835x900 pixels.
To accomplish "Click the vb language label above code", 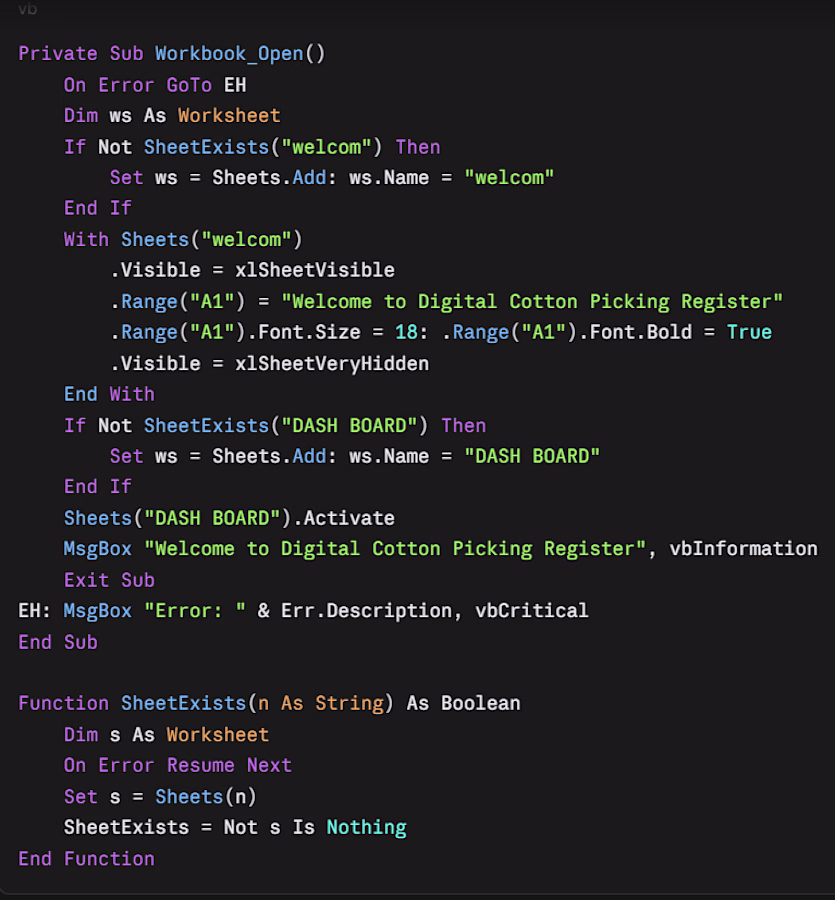I will pos(28,9).
